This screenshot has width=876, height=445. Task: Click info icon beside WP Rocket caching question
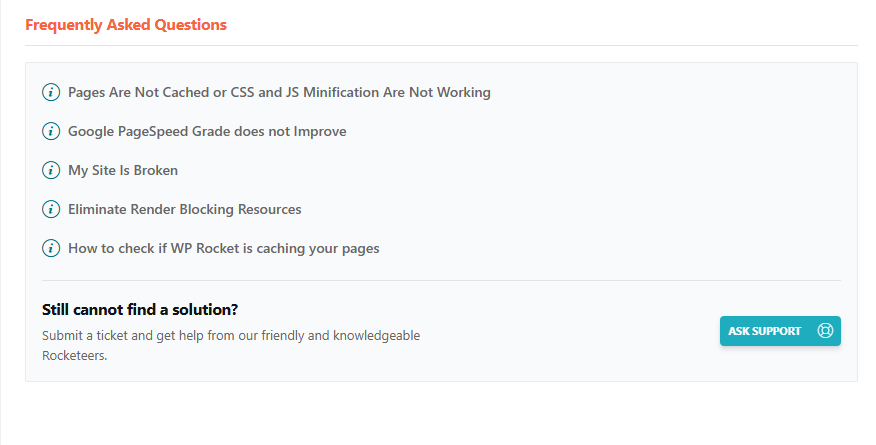click(x=51, y=248)
